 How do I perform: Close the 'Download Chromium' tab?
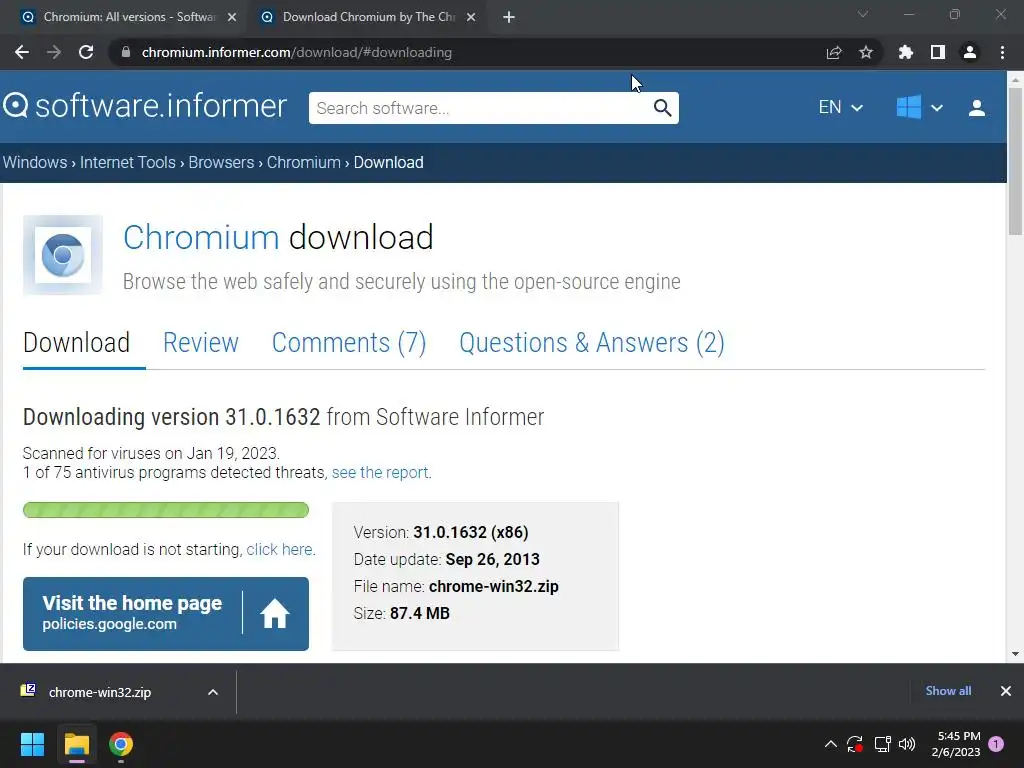click(471, 17)
